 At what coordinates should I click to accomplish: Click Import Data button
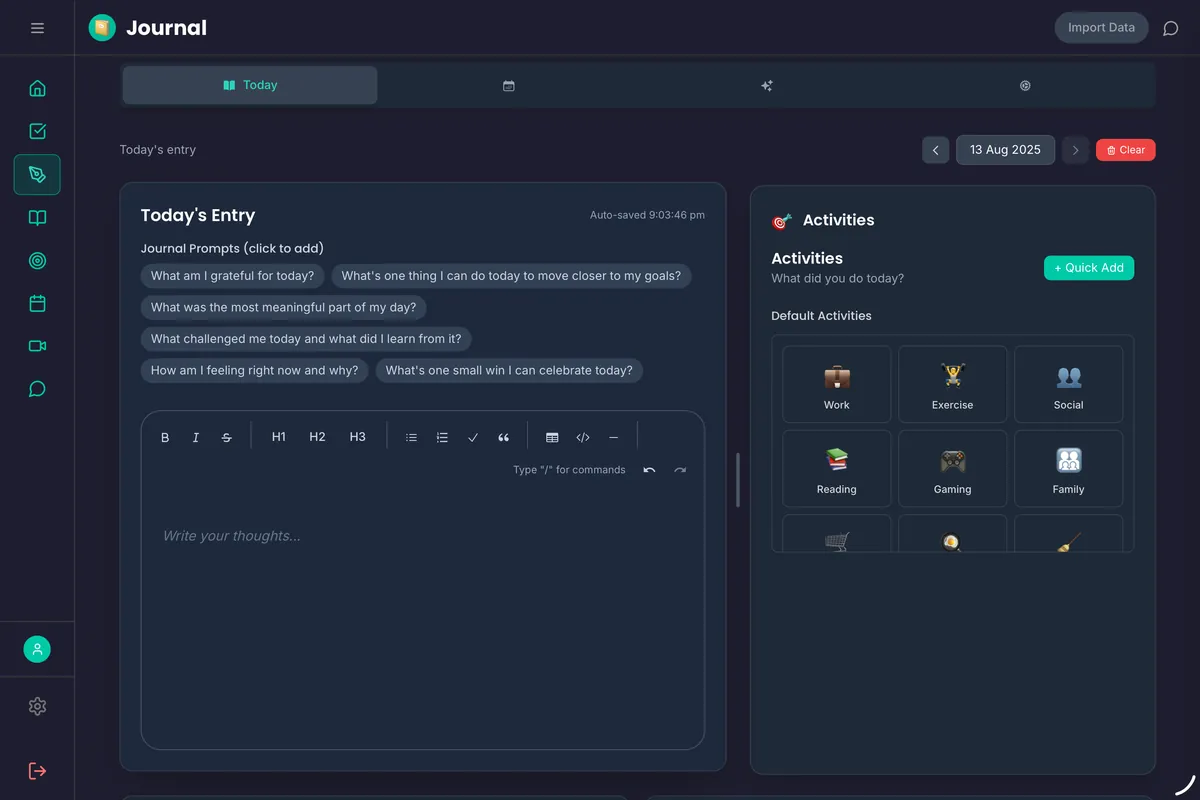pos(1101,28)
